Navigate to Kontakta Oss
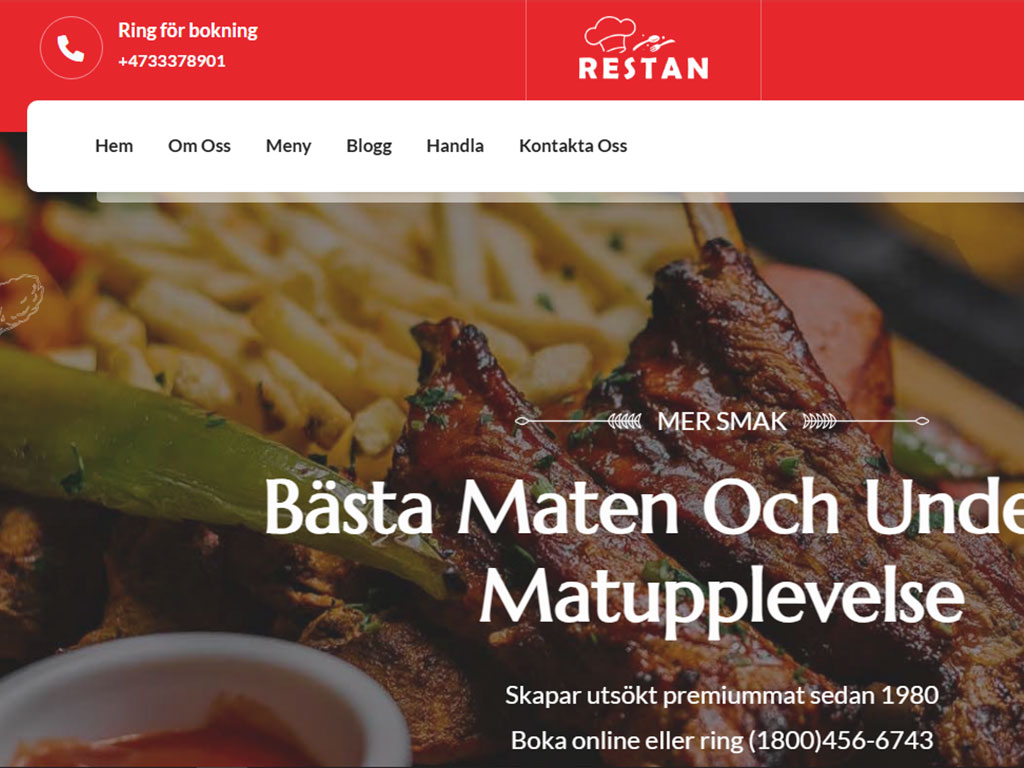Screen dimensions: 1024x768 [x=573, y=146]
